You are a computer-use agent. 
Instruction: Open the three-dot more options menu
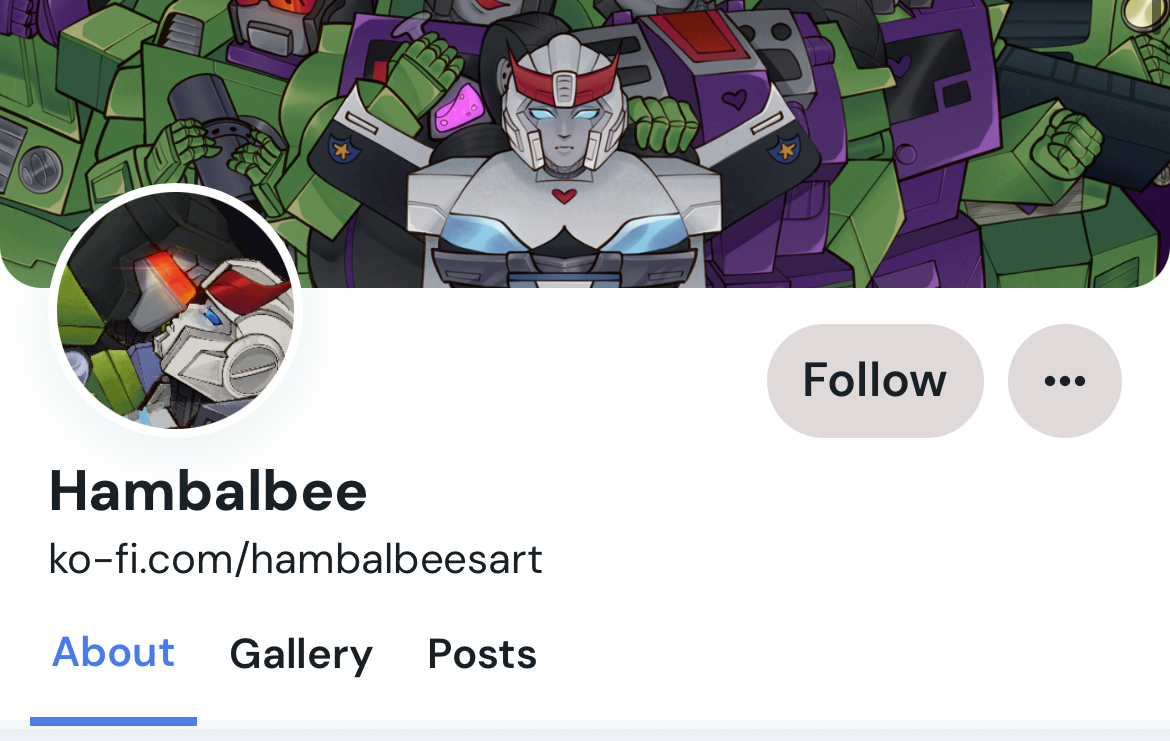[x=1065, y=381]
